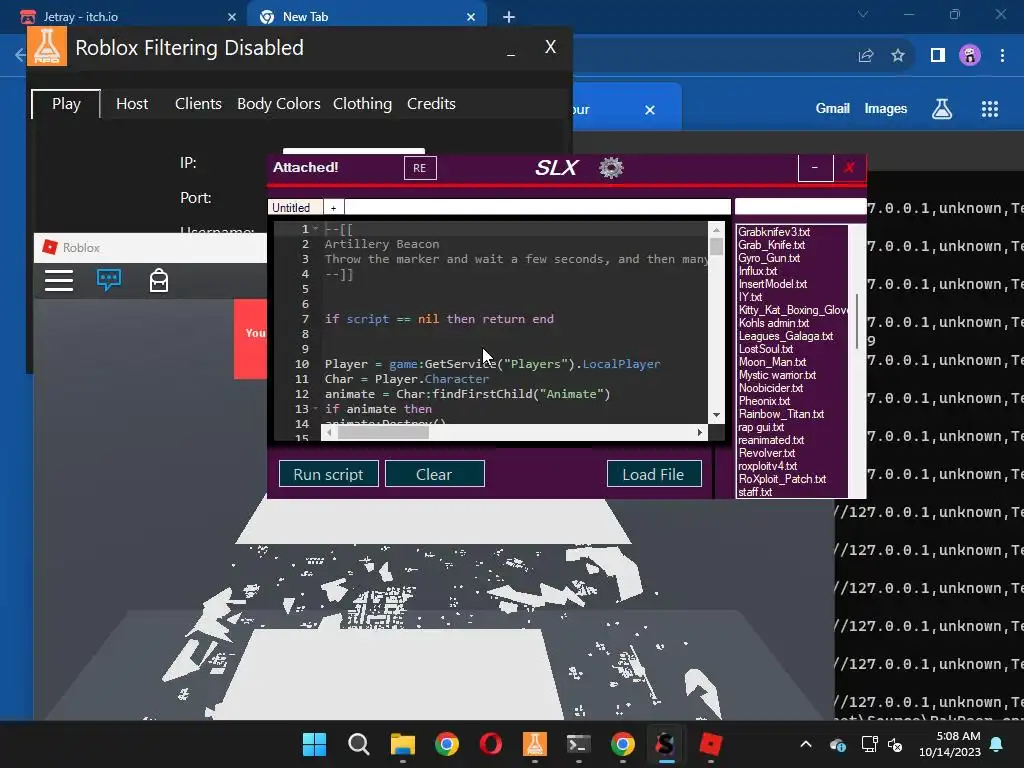Image resolution: width=1024 pixels, height=768 pixels.
Task: Toggle the Chrome side panel icon
Action: coord(938,56)
